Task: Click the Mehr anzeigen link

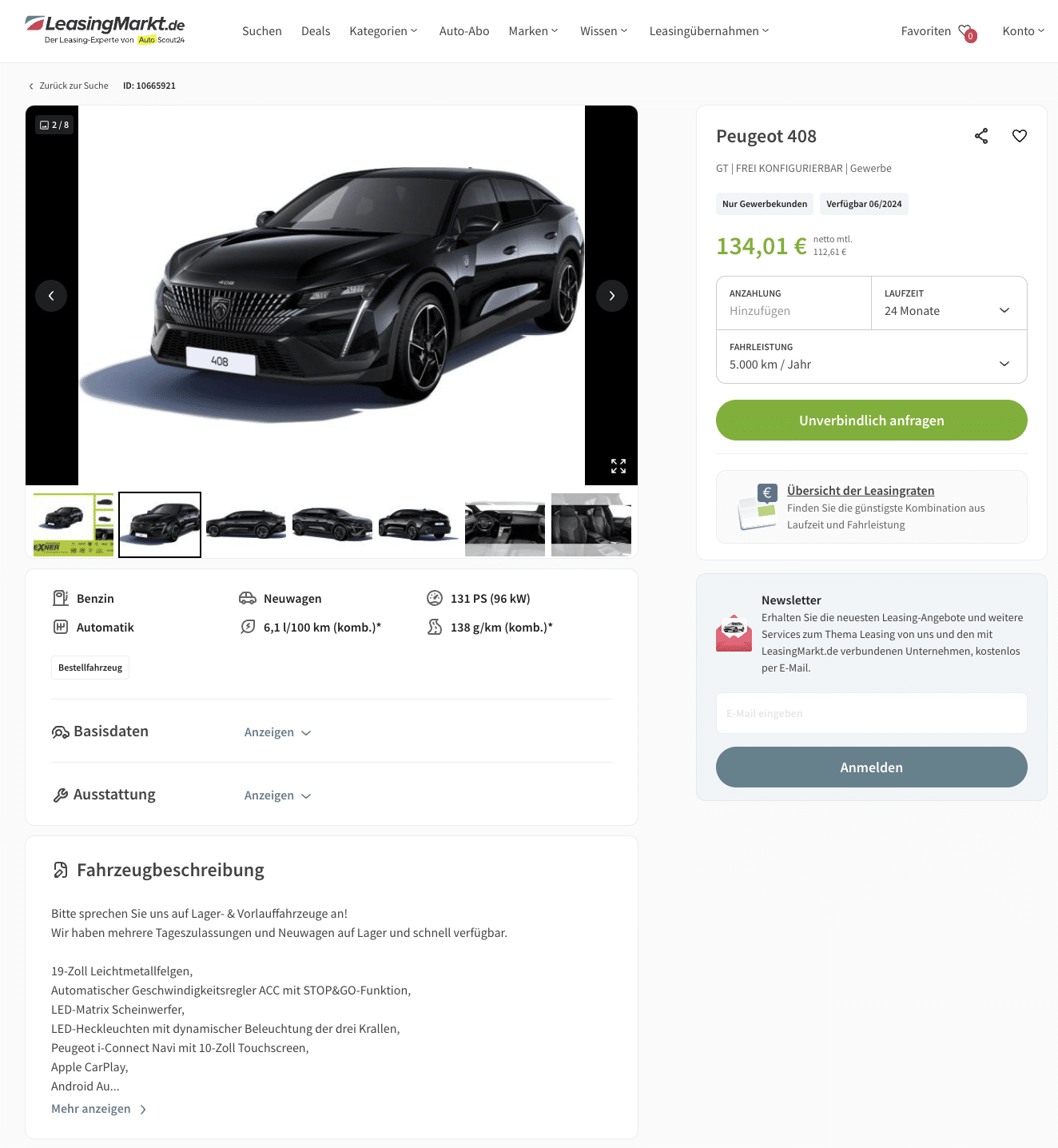Action: point(99,1109)
